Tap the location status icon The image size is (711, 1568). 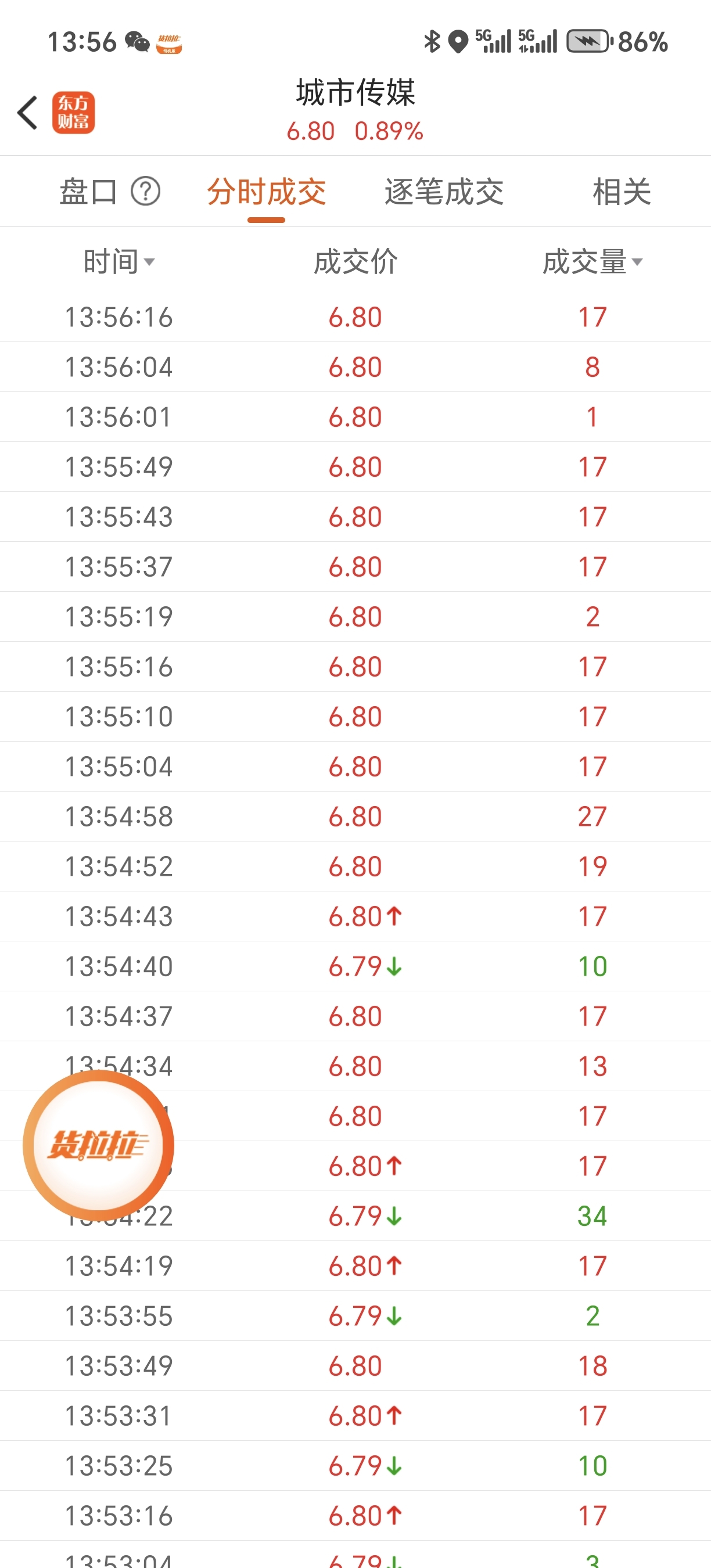click(458, 41)
